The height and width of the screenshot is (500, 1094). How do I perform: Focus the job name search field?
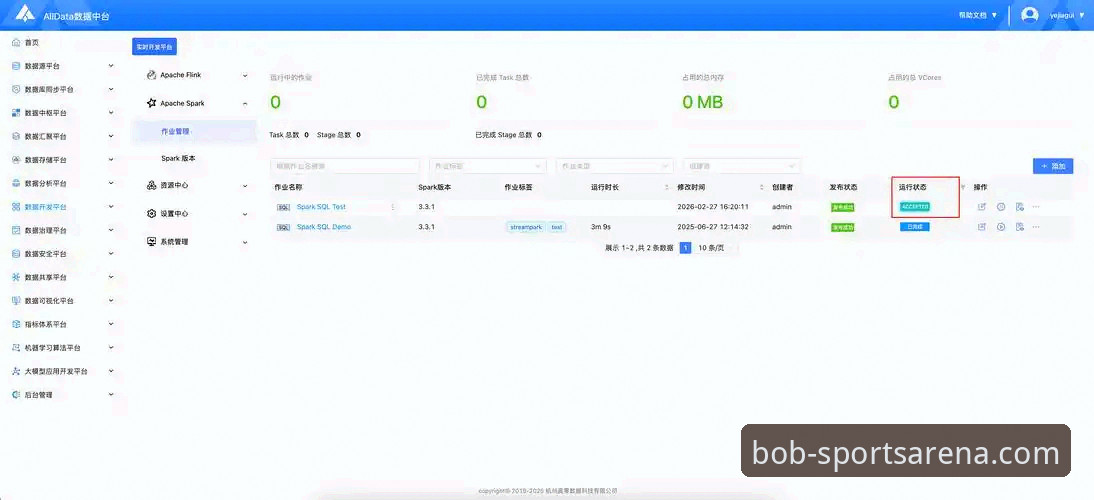pyautogui.click(x=345, y=166)
